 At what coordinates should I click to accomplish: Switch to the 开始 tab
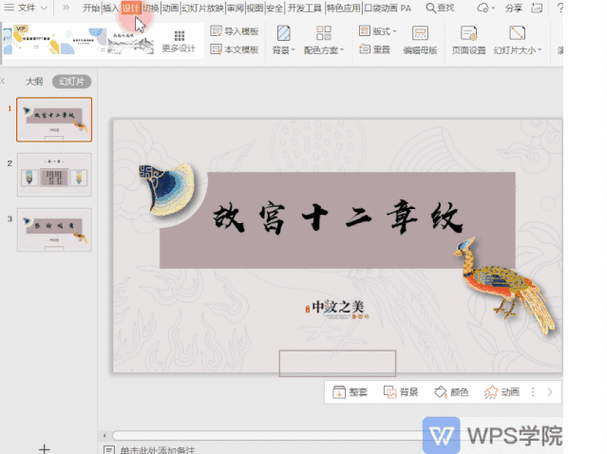[x=91, y=8]
